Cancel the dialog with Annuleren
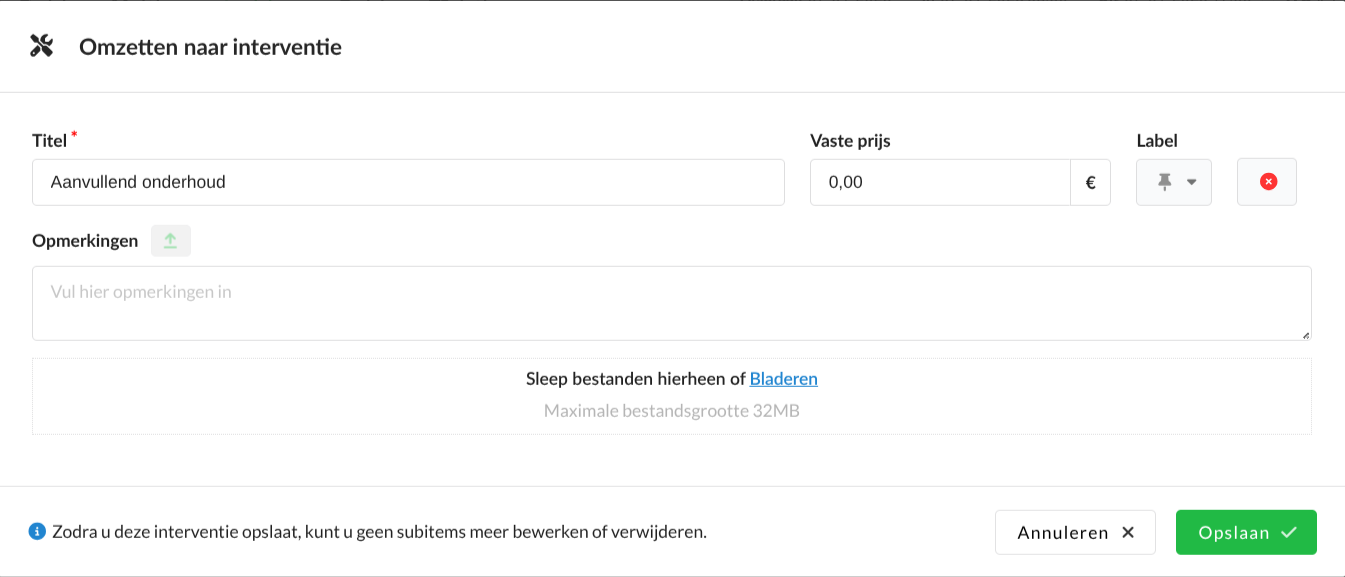 point(1074,532)
